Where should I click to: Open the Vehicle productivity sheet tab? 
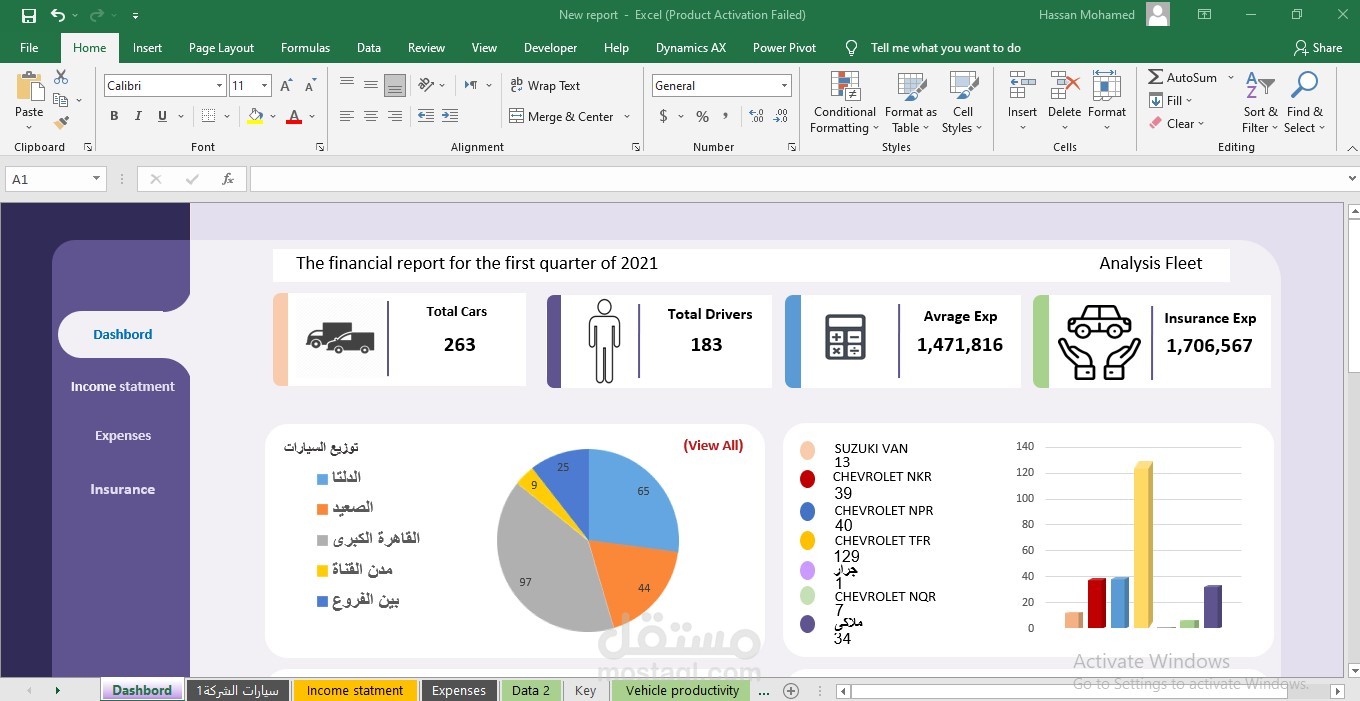click(682, 690)
